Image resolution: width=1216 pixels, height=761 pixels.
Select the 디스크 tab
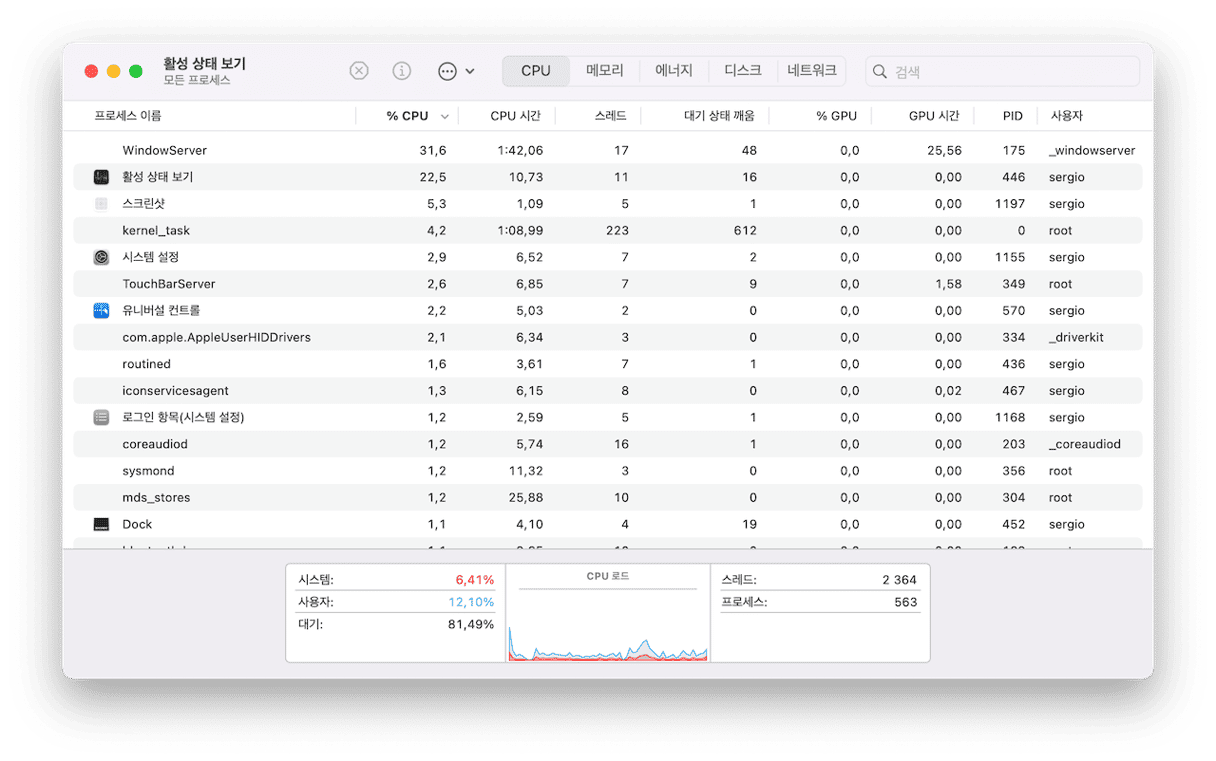pos(743,71)
